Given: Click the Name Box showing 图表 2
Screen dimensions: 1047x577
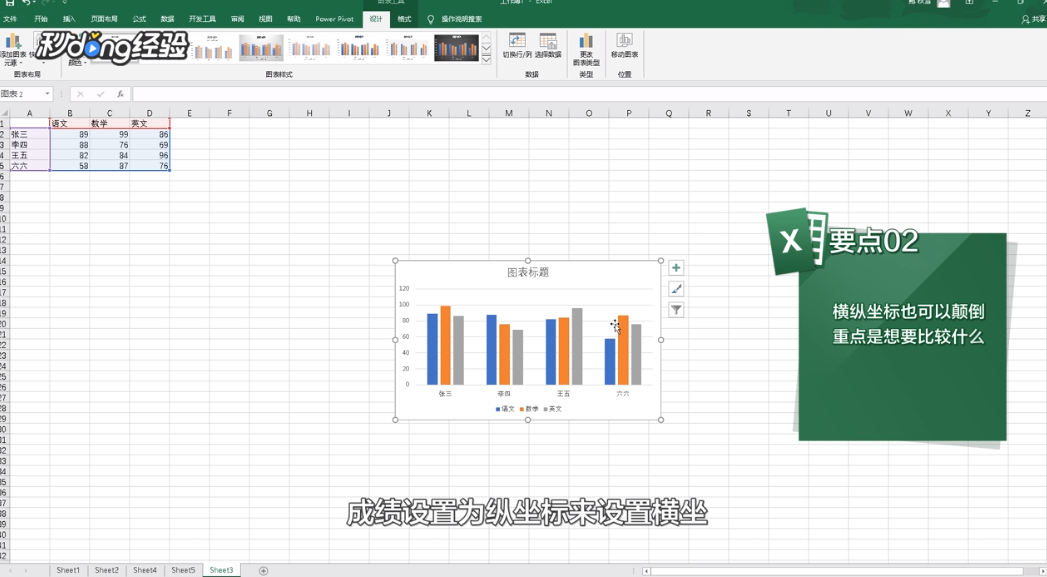Looking at the screenshot, I should tap(22, 94).
